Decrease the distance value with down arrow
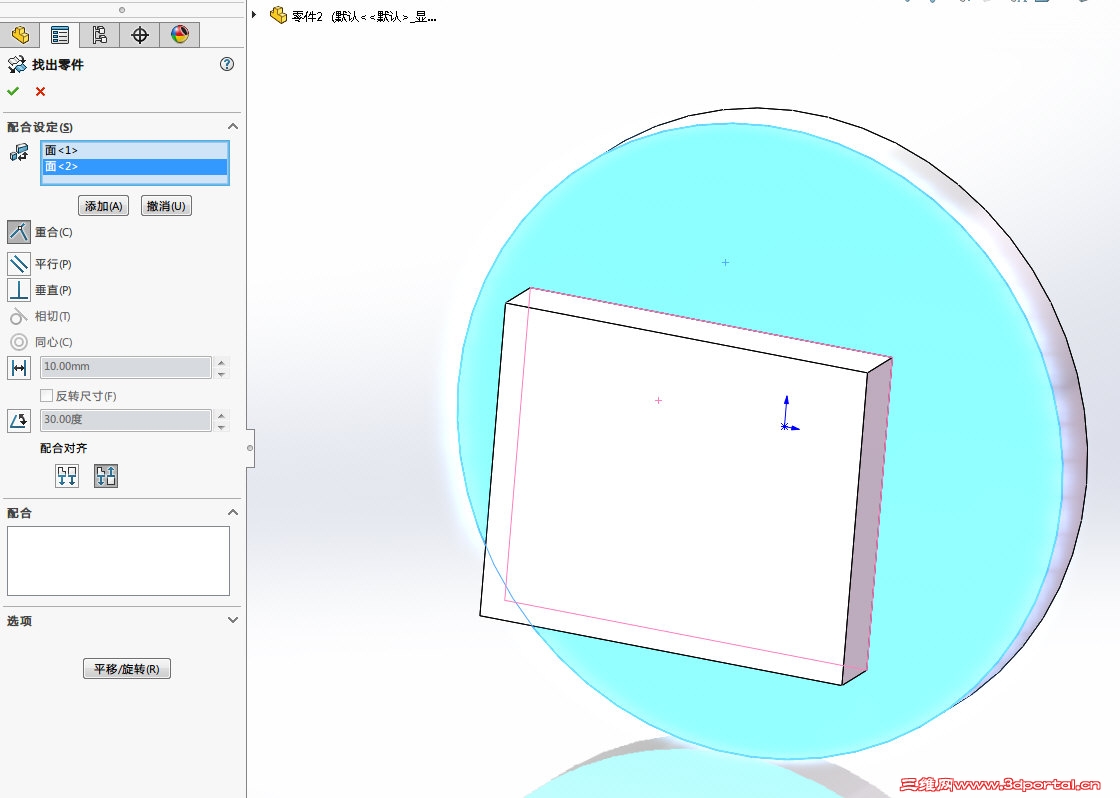This screenshot has height=798, width=1120. [x=221, y=373]
